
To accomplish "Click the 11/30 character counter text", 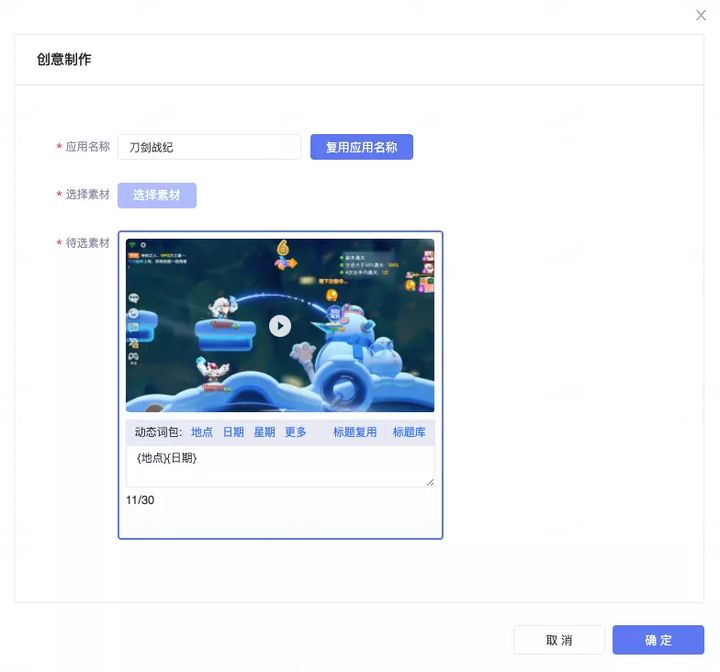I will [140, 500].
